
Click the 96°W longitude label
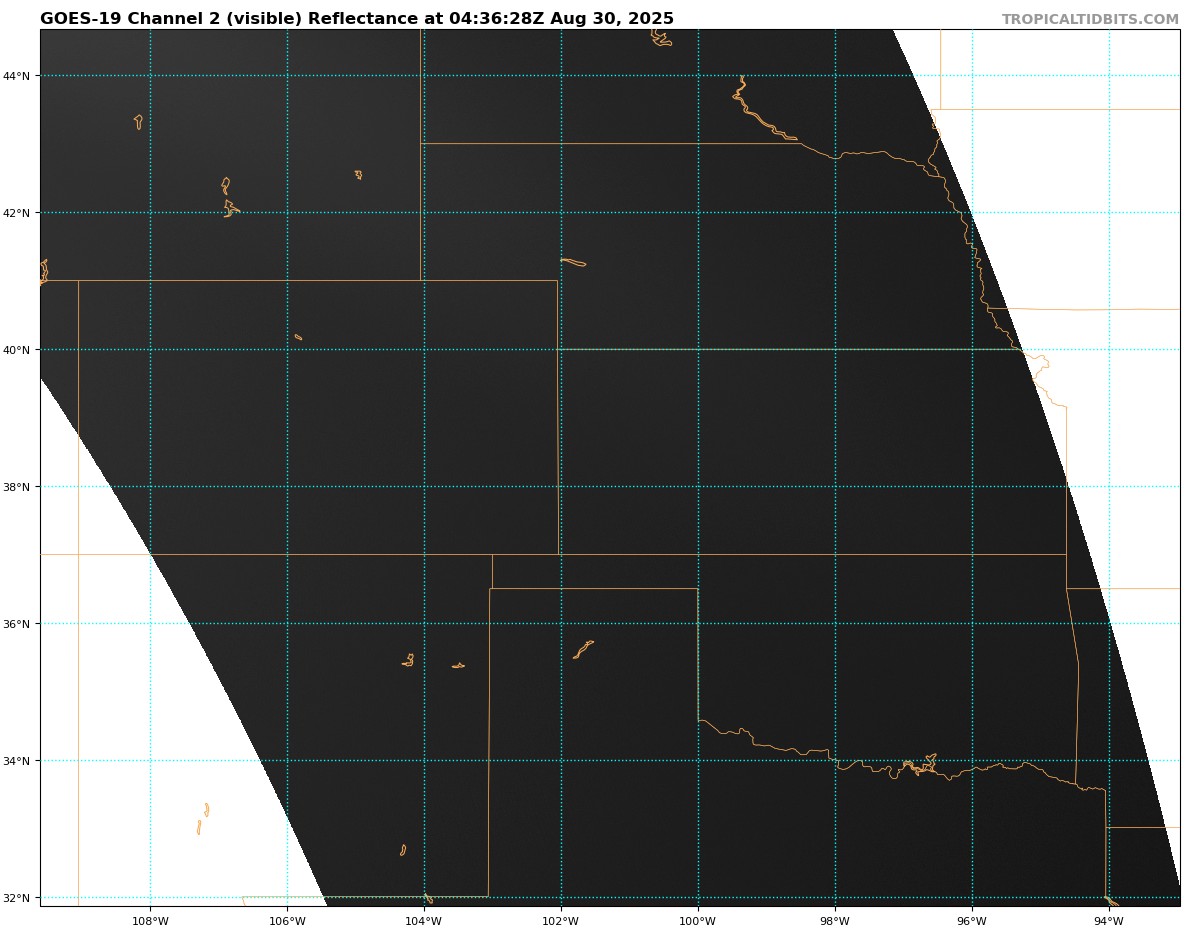(972, 921)
